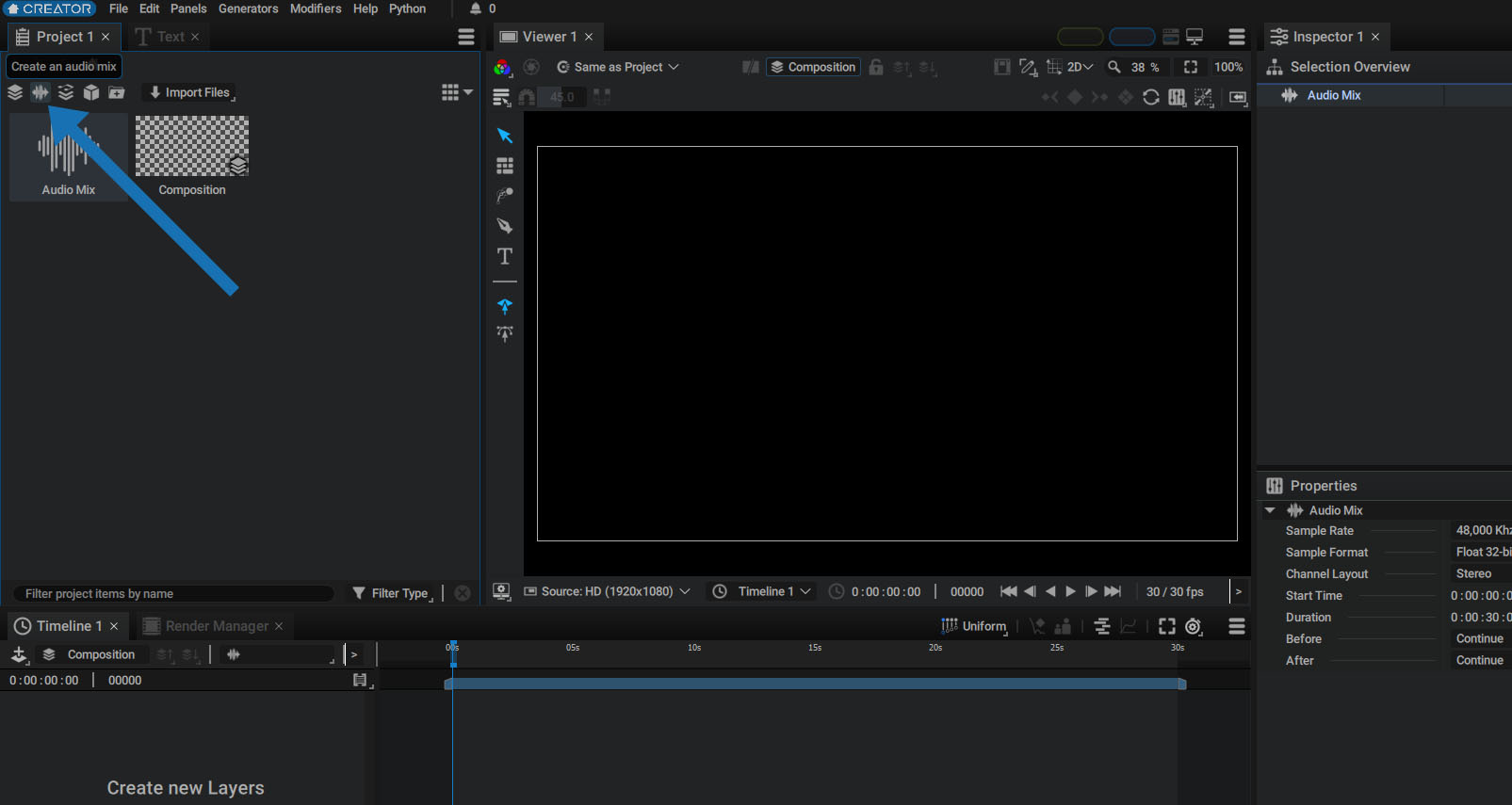Open the Filter Type dropdown
The width and height of the screenshot is (1512, 805).
pos(393,593)
